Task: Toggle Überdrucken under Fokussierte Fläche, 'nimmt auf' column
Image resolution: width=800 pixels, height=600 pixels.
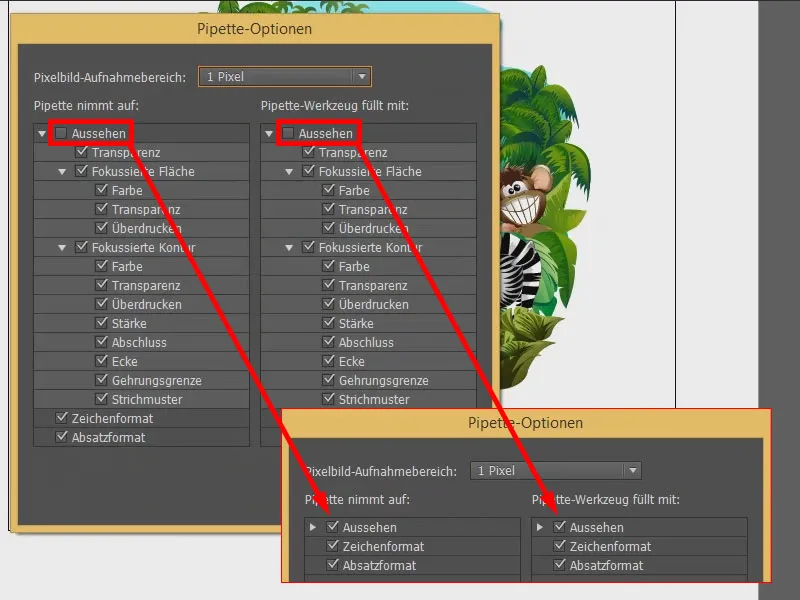Action: [x=102, y=228]
